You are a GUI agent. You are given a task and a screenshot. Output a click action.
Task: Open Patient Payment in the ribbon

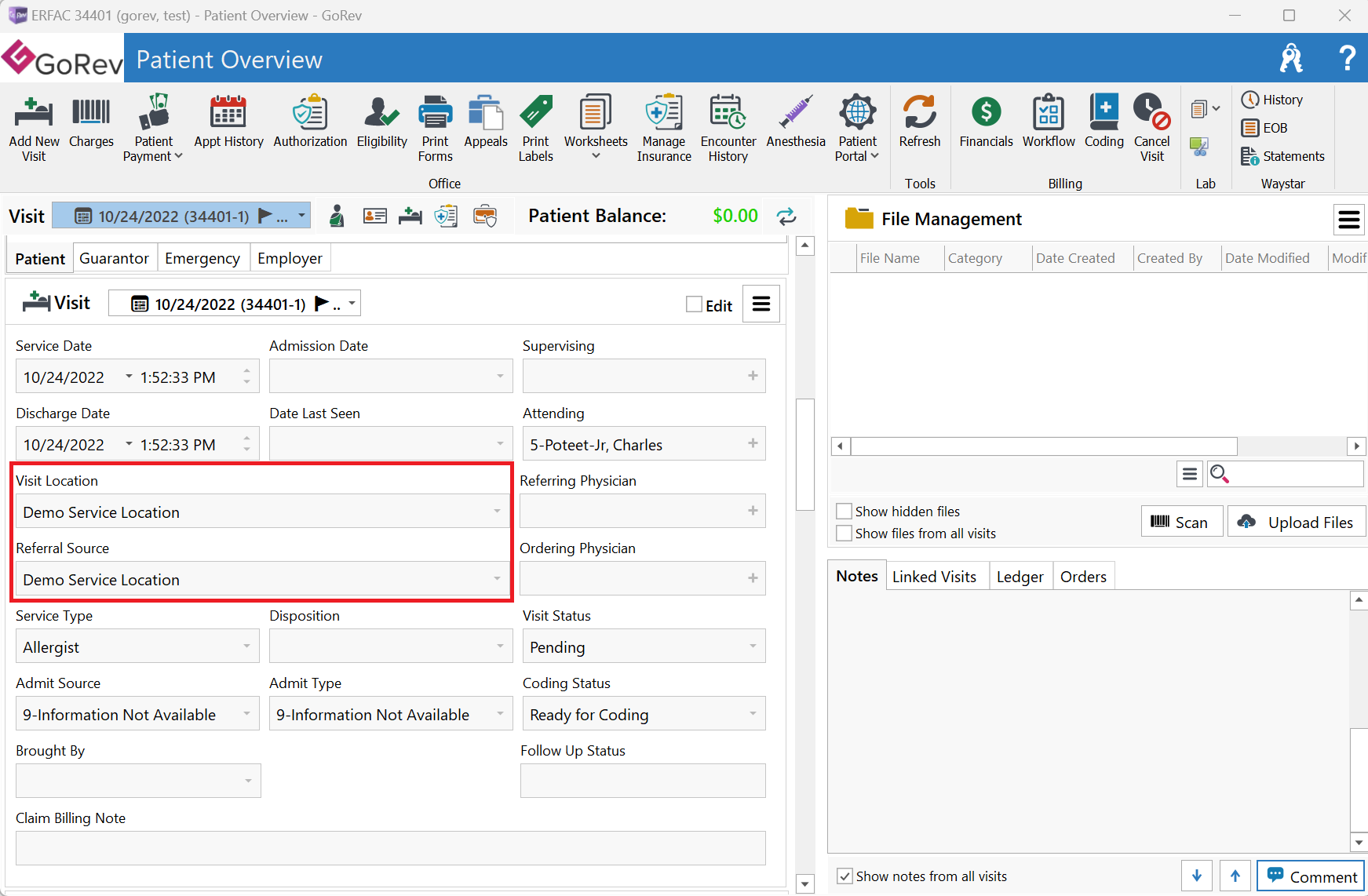[x=153, y=128]
